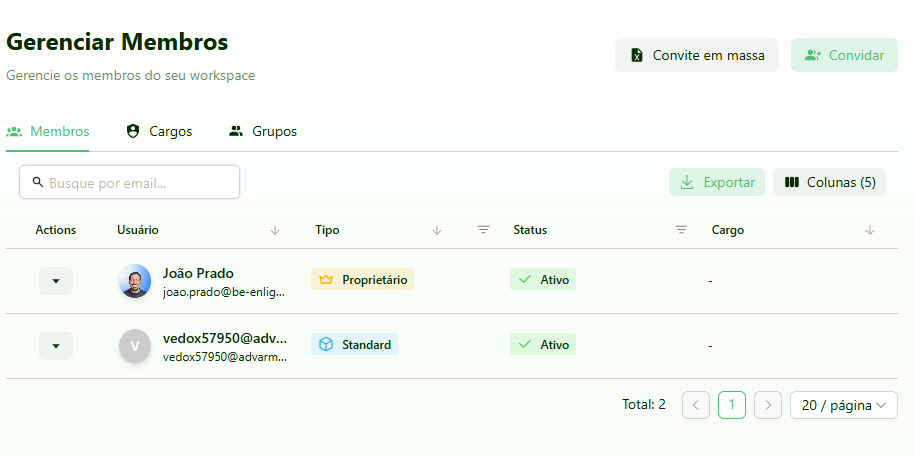The height and width of the screenshot is (456, 915).
Task: Open the Tipo column filter icon
Action: tap(483, 230)
